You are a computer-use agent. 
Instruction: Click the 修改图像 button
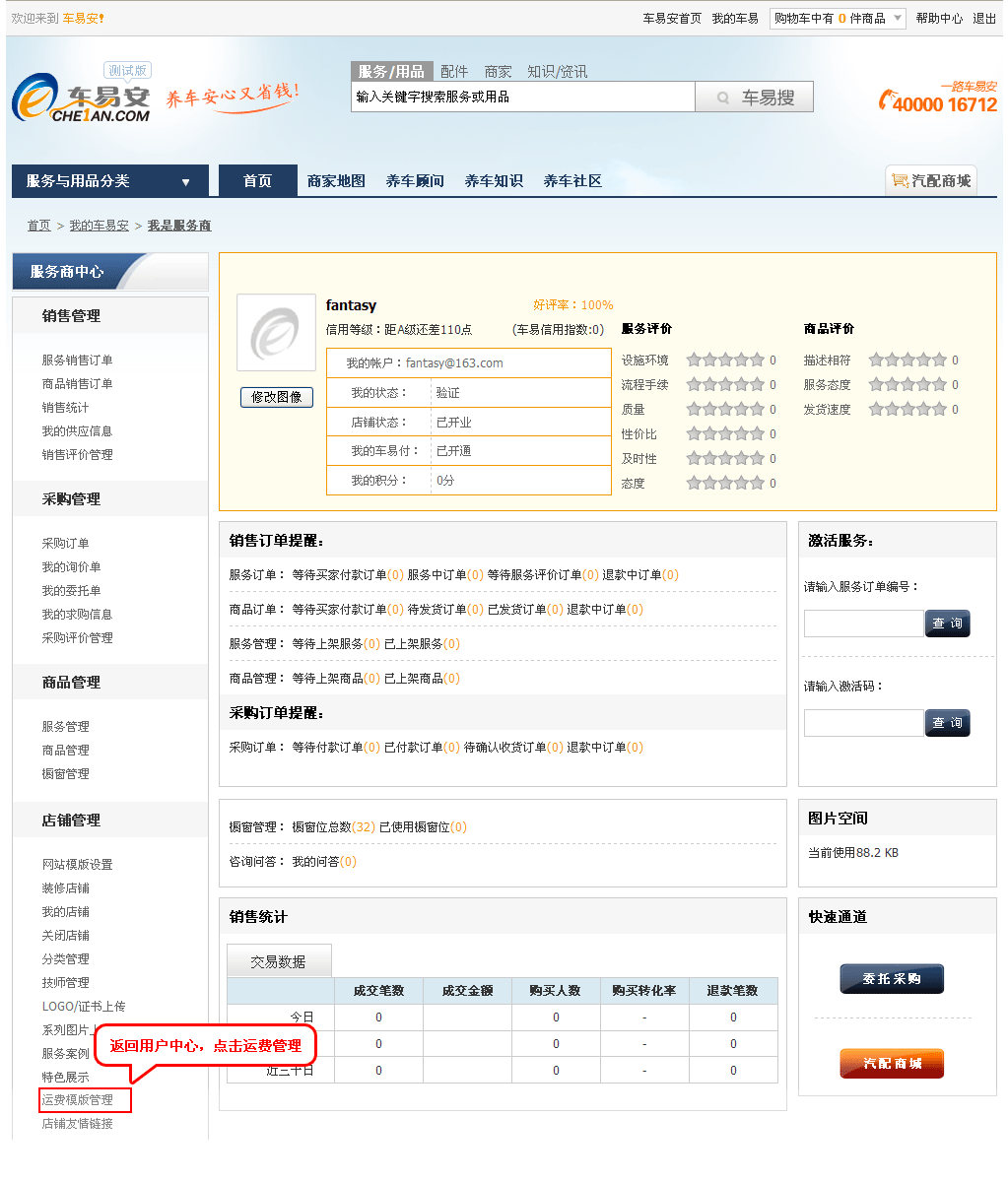click(x=277, y=397)
